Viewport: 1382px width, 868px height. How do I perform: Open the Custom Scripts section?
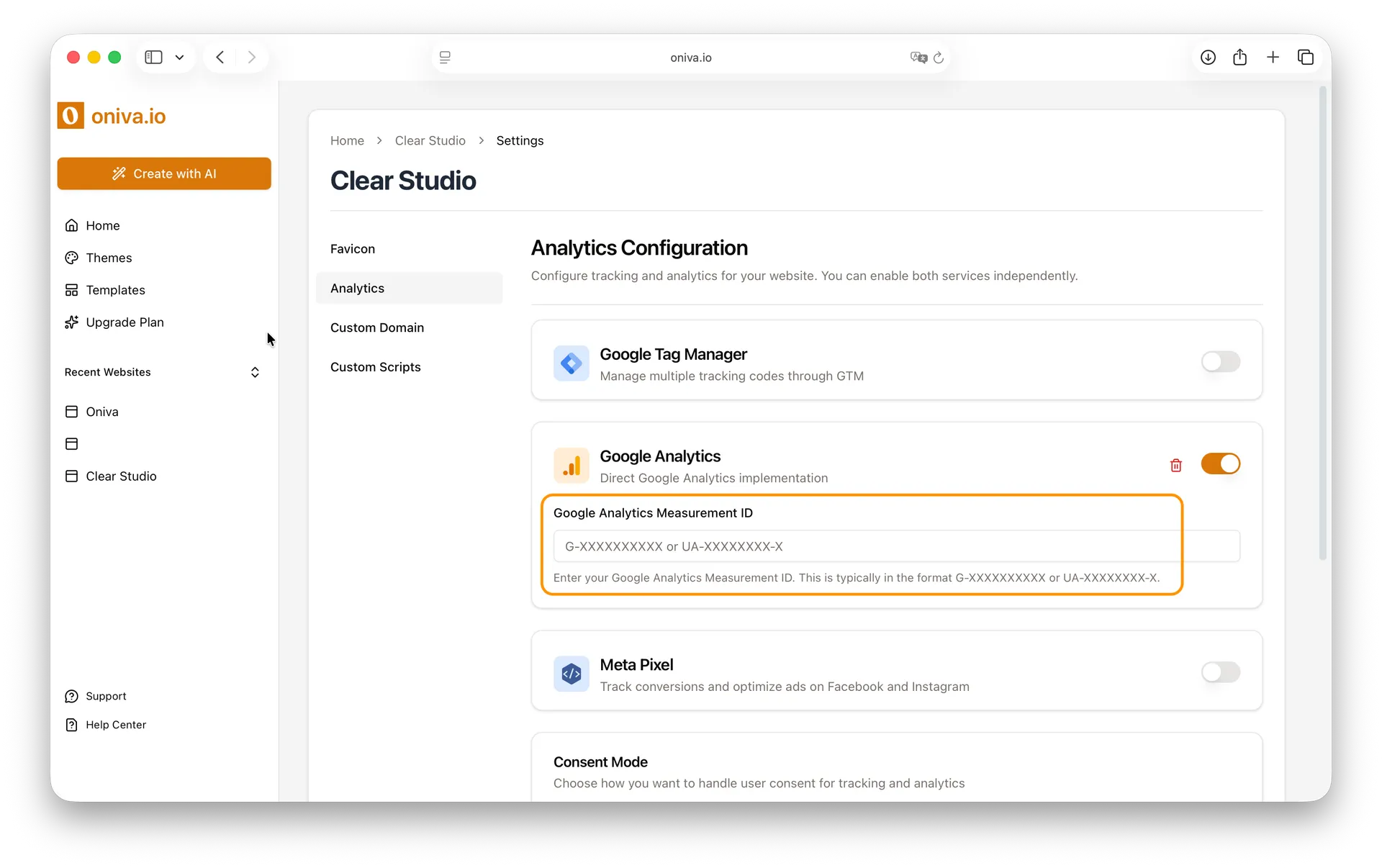[x=375, y=367]
